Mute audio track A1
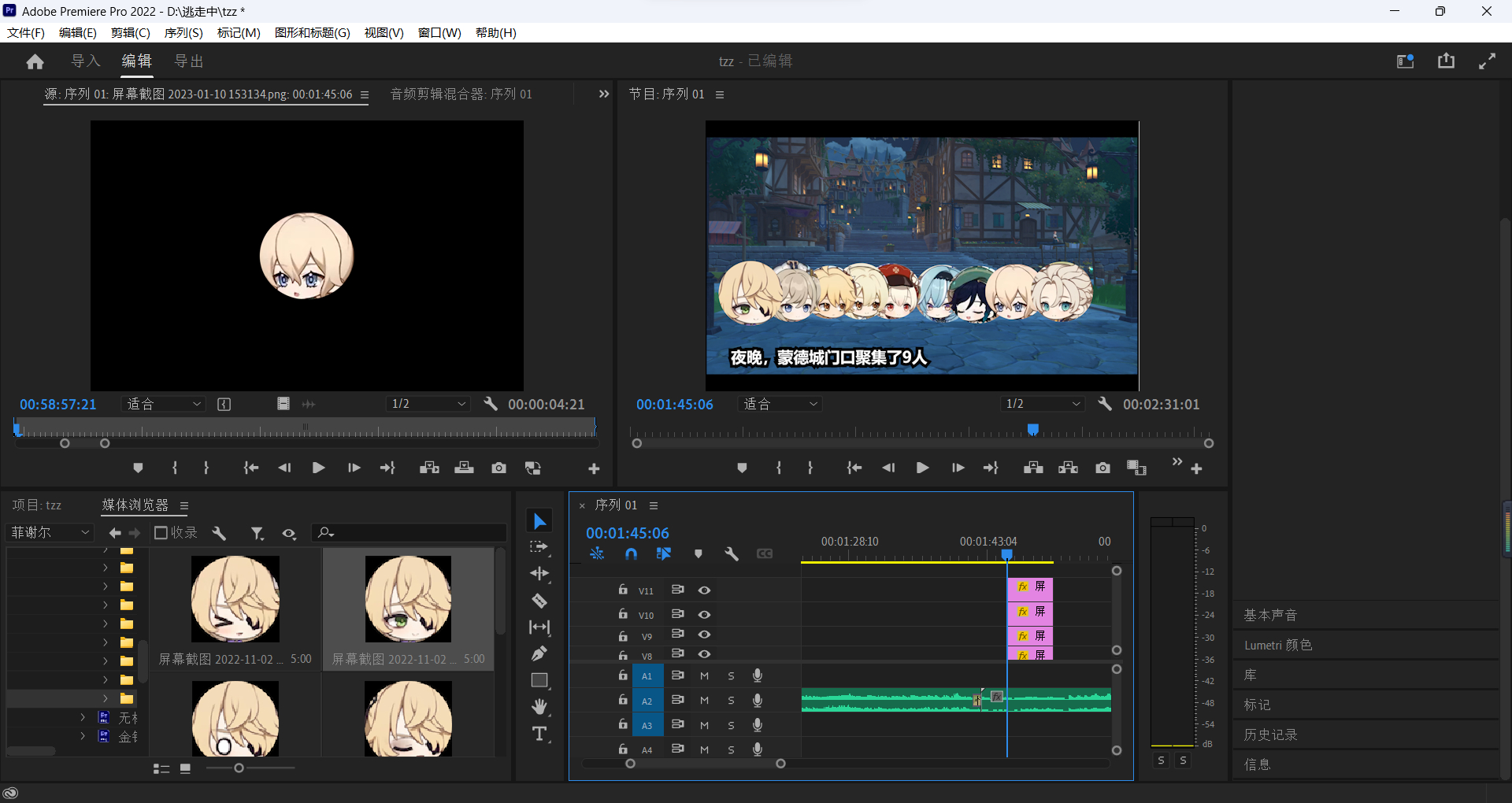This screenshot has width=1512, height=803. [x=705, y=675]
